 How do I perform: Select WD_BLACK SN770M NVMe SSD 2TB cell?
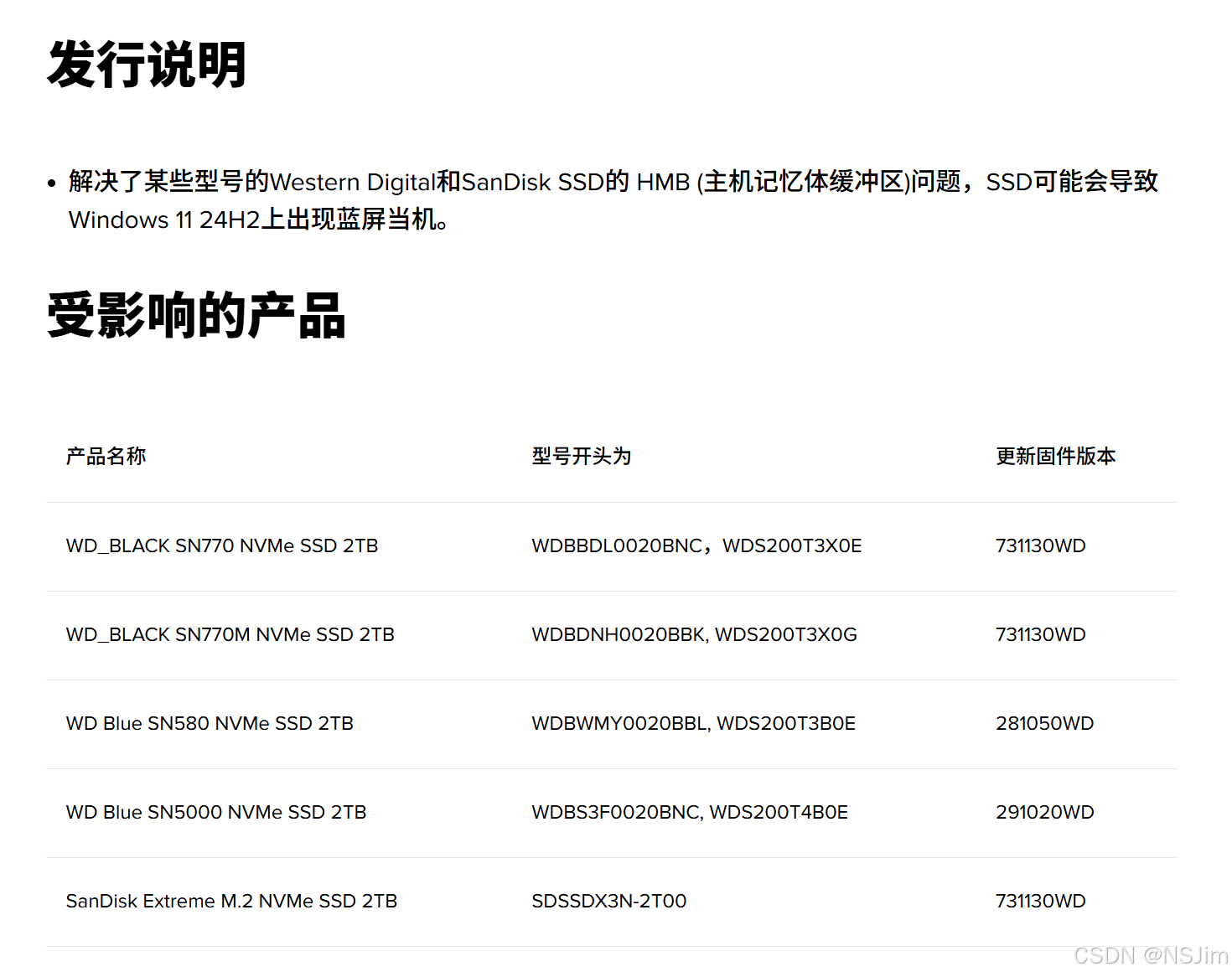pyautogui.click(x=230, y=634)
